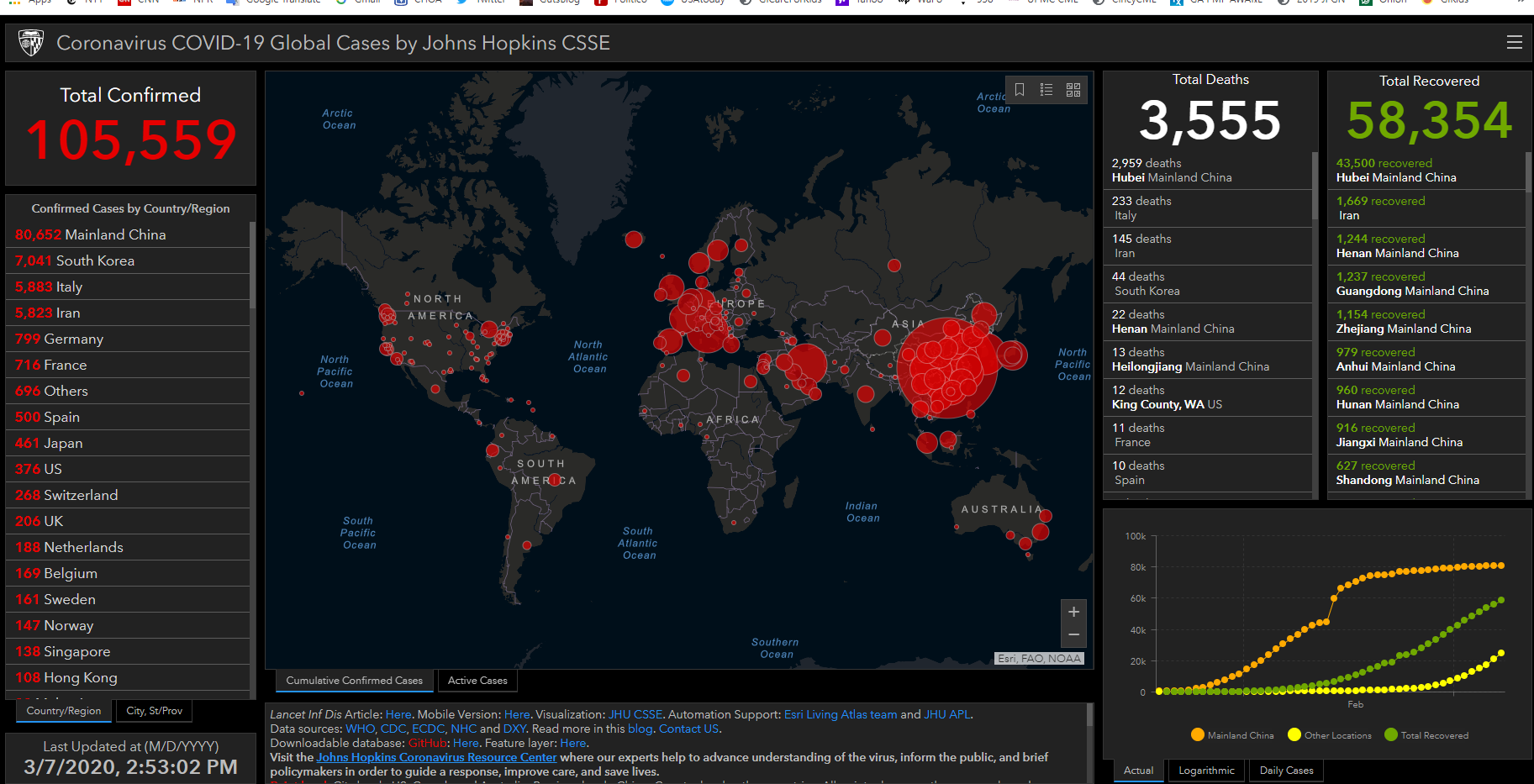Select the City, St/Prov tab

tap(154, 711)
